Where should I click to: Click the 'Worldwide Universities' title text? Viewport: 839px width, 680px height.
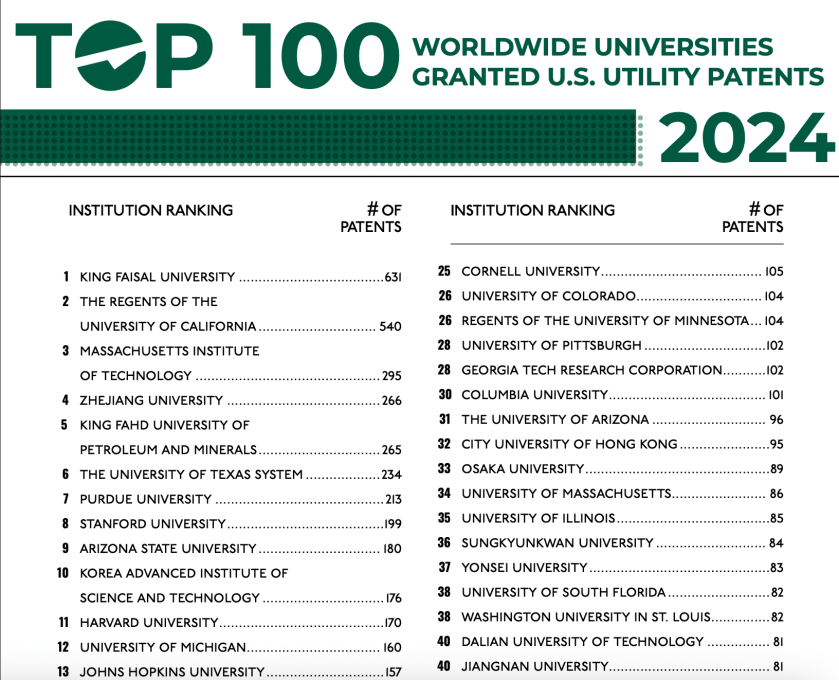click(x=593, y=47)
